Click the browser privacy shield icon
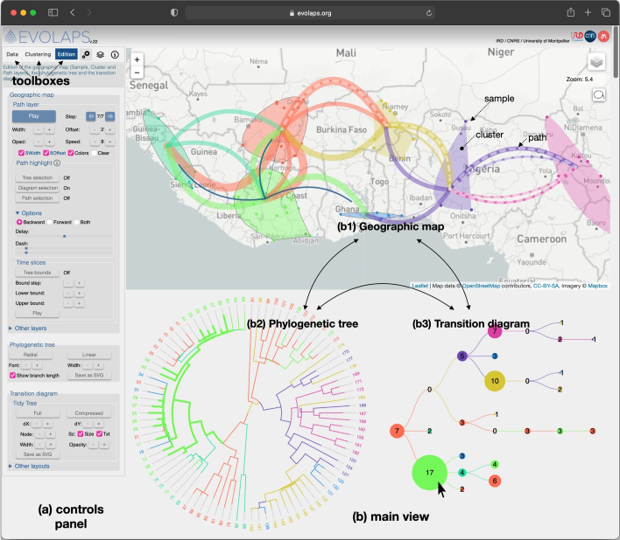The height and width of the screenshot is (540, 620). pyautogui.click(x=174, y=13)
